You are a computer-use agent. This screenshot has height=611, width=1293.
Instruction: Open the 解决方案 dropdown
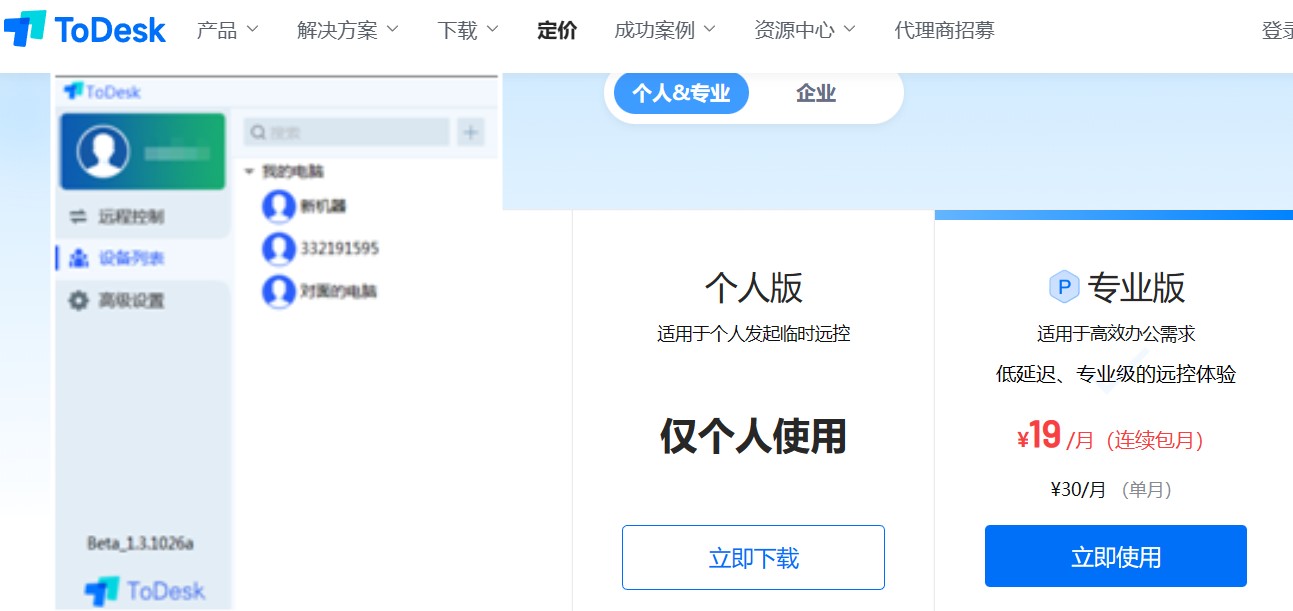coord(347,31)
